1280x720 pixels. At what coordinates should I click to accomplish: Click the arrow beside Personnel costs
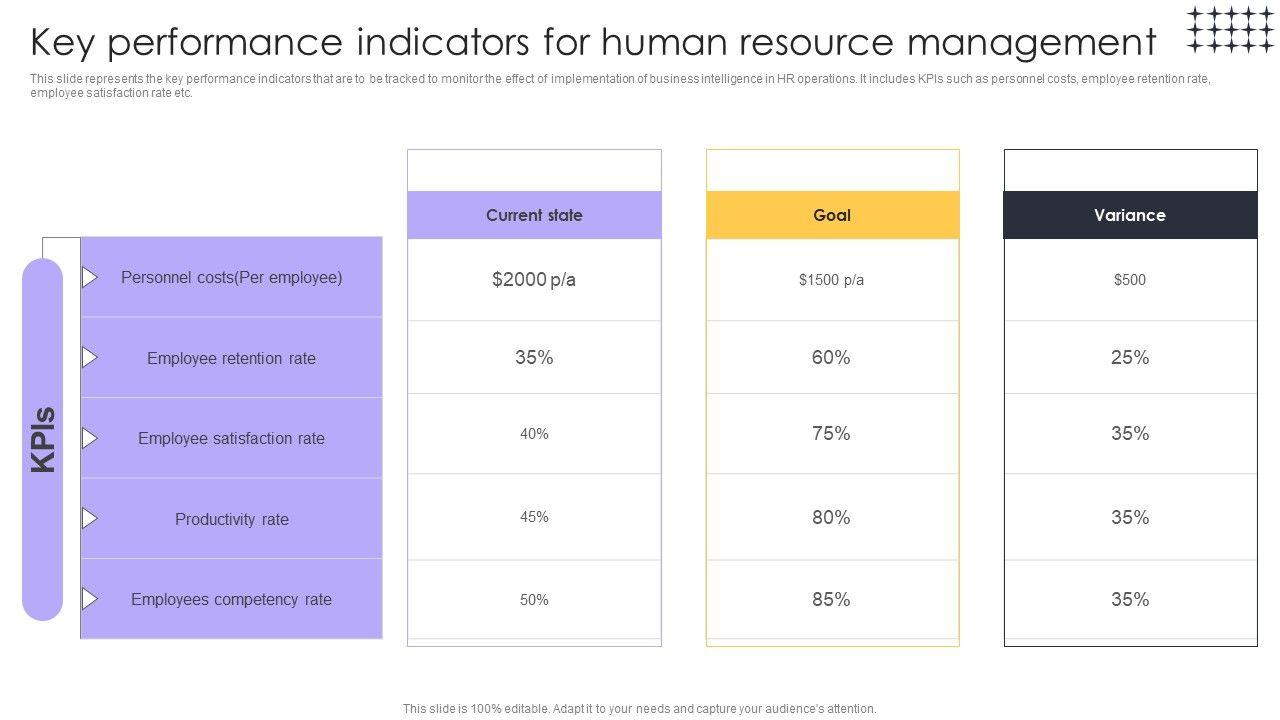[89, 277]
